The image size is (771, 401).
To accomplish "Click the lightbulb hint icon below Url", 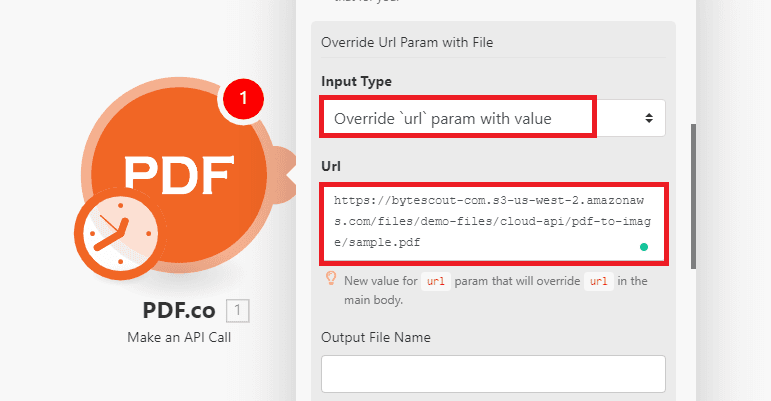I will point(331,279).
